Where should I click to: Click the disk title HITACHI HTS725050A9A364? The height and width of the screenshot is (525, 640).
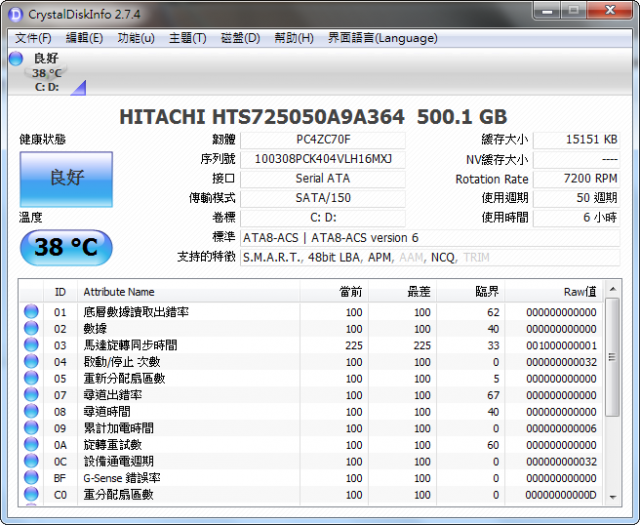262,117
